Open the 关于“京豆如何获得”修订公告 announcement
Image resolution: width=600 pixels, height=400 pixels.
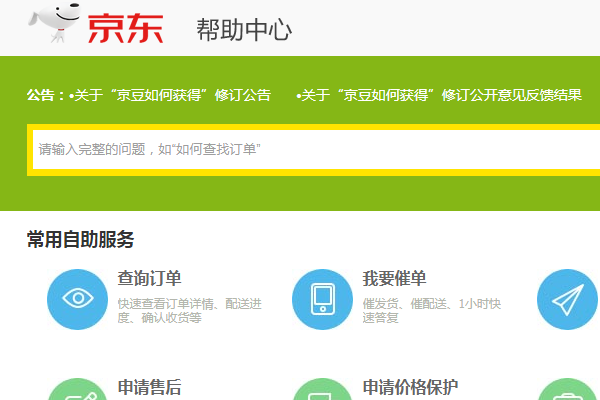[x=170, y=95]
